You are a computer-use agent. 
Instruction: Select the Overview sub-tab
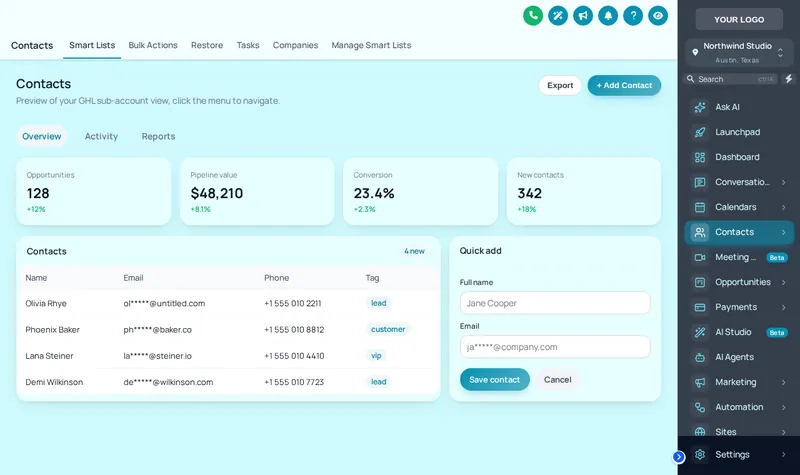pyautogui.click(x=41, y=136)
